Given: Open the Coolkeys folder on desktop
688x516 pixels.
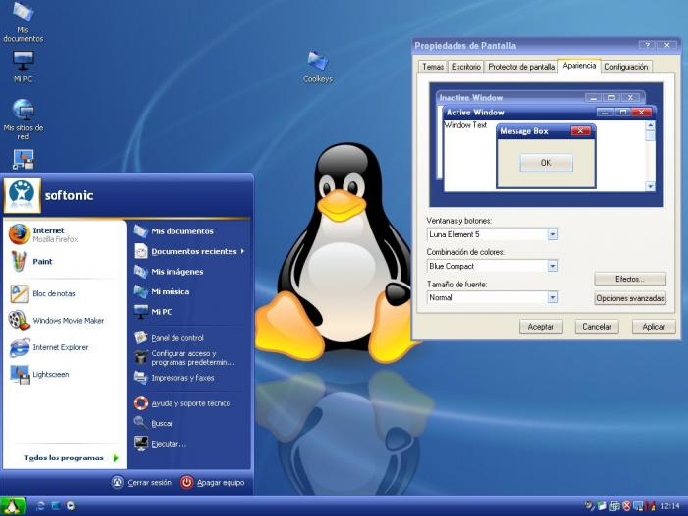Looking at the screenshot, I should (318, 67).
